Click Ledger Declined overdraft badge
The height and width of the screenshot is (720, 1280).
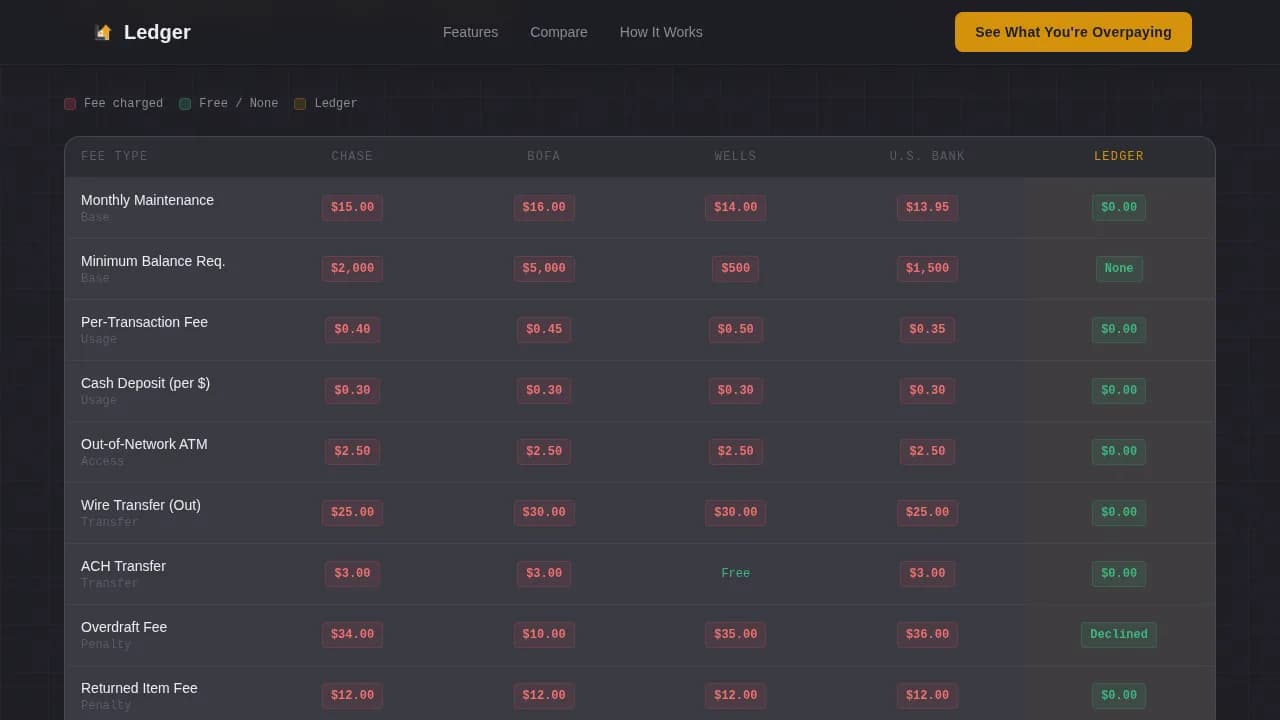[1119, 635]
